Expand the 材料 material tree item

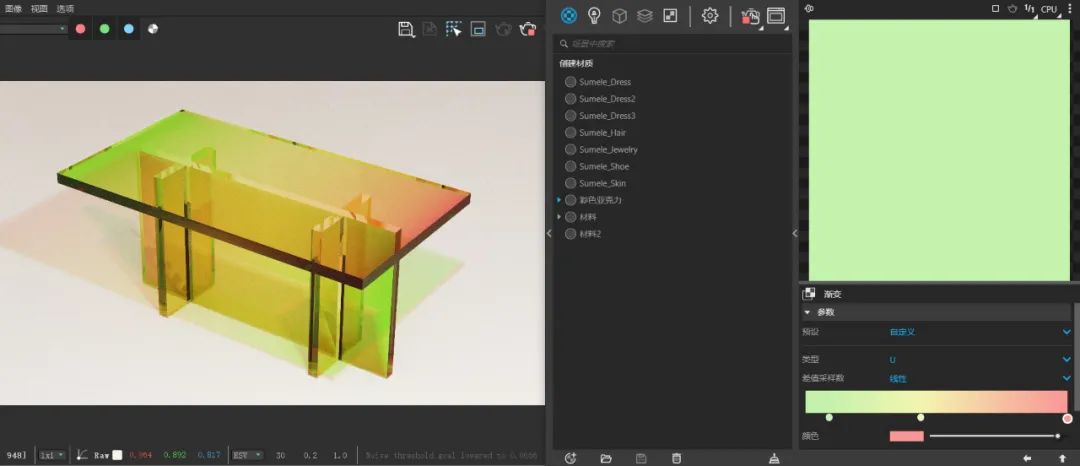[x=559, y=217]
